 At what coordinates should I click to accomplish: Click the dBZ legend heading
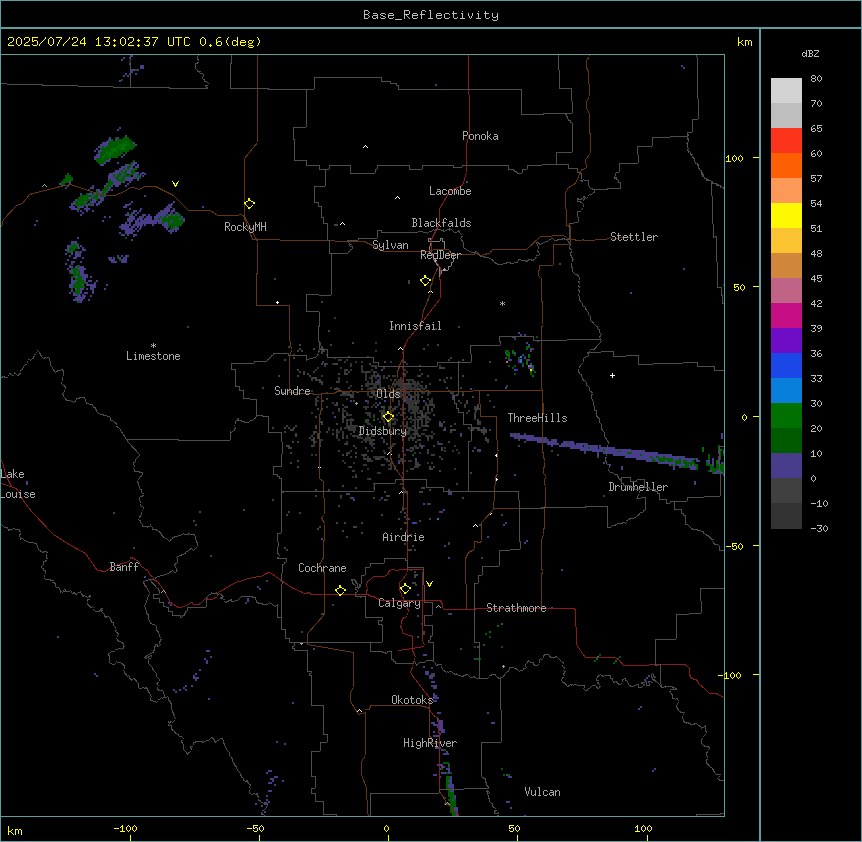(x=810, y=53)
